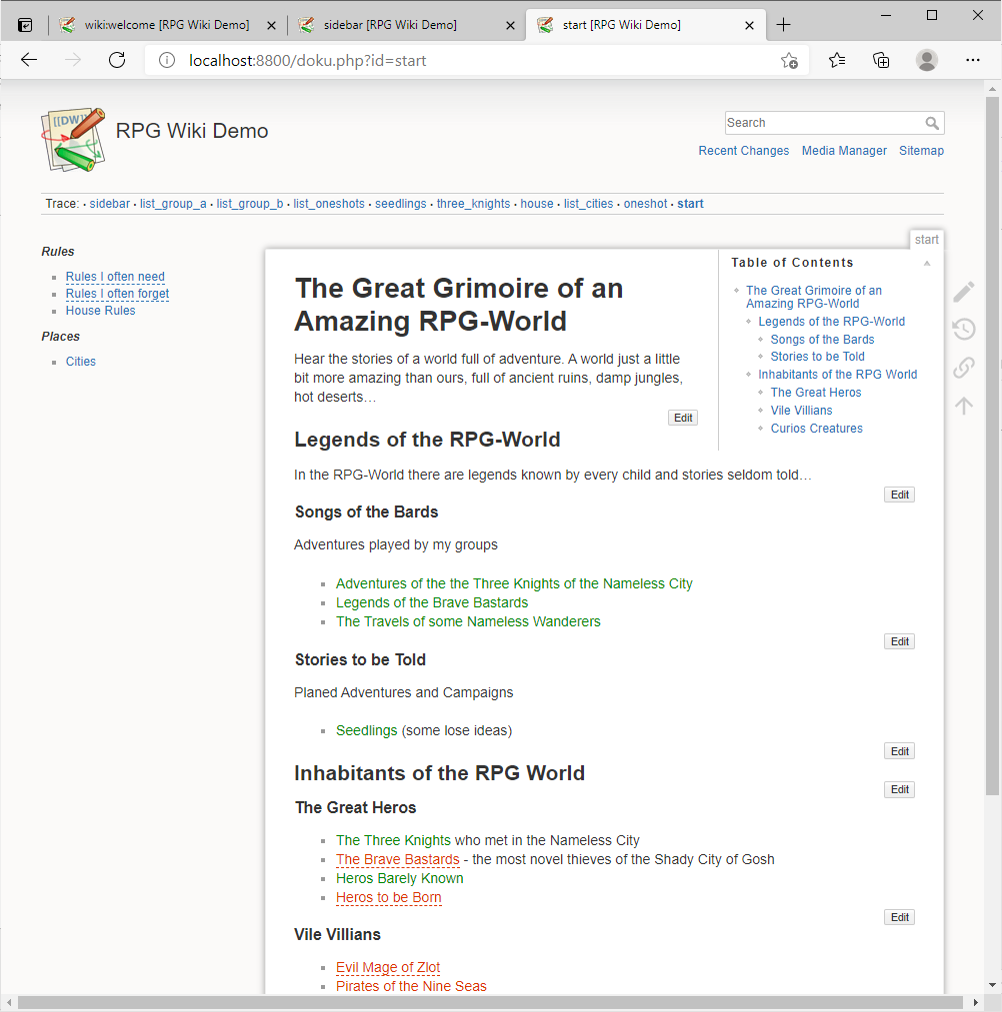This screenshot has height=1012, width=1002.
Task: Collapse the Table of Contents
Action: pos(927,263)
